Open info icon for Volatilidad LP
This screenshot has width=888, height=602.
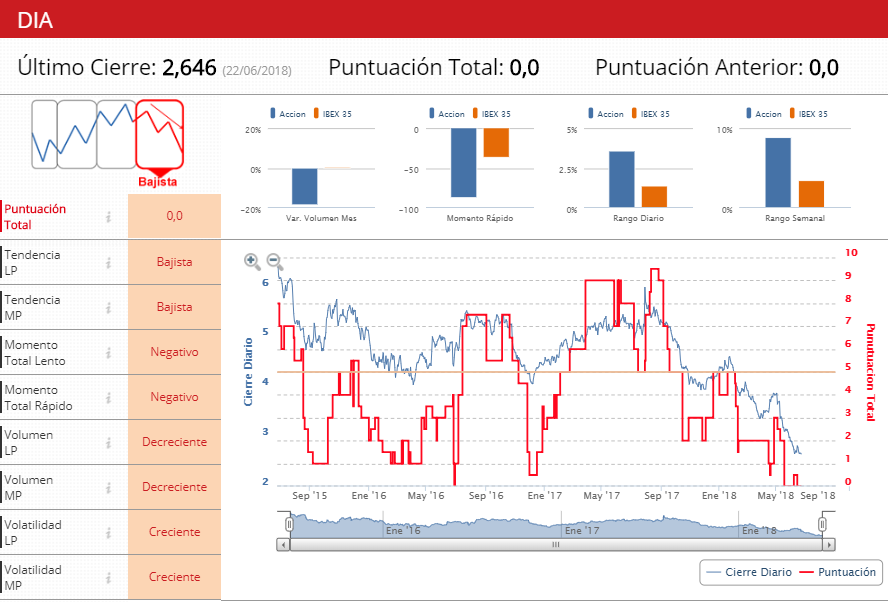pyautogui.click(x=108, y=532)
